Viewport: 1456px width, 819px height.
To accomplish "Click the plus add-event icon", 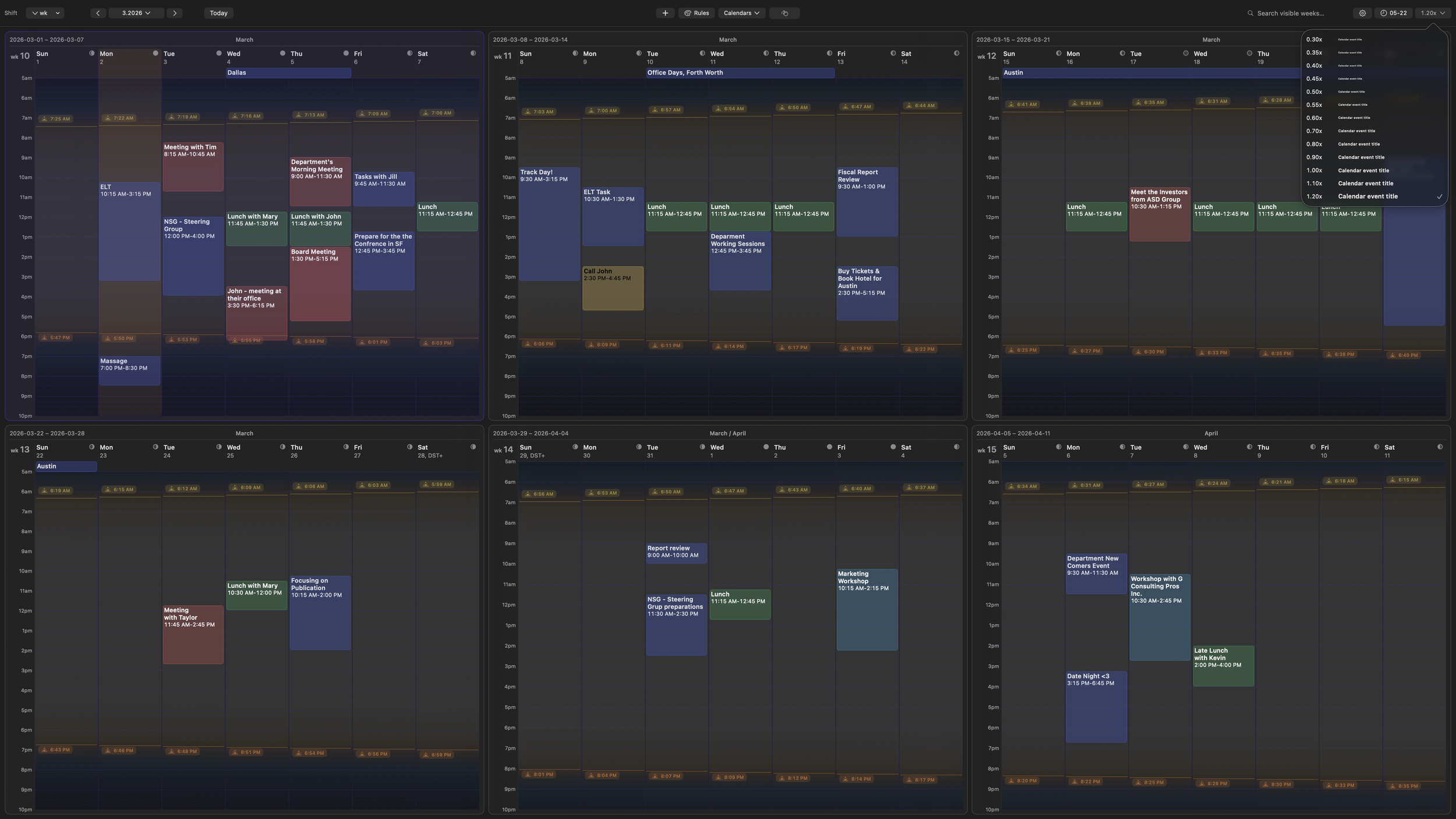I will [x=665, y=13].
